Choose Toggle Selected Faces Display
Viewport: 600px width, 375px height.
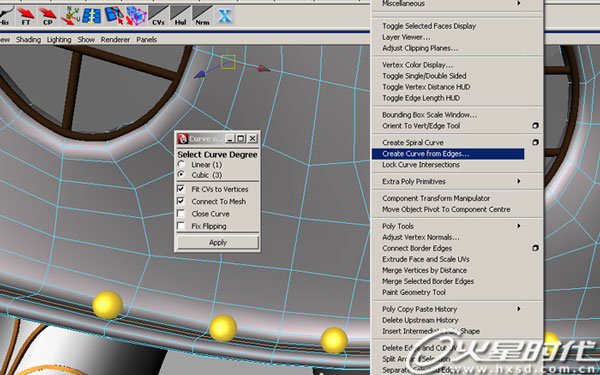(429, 26)
